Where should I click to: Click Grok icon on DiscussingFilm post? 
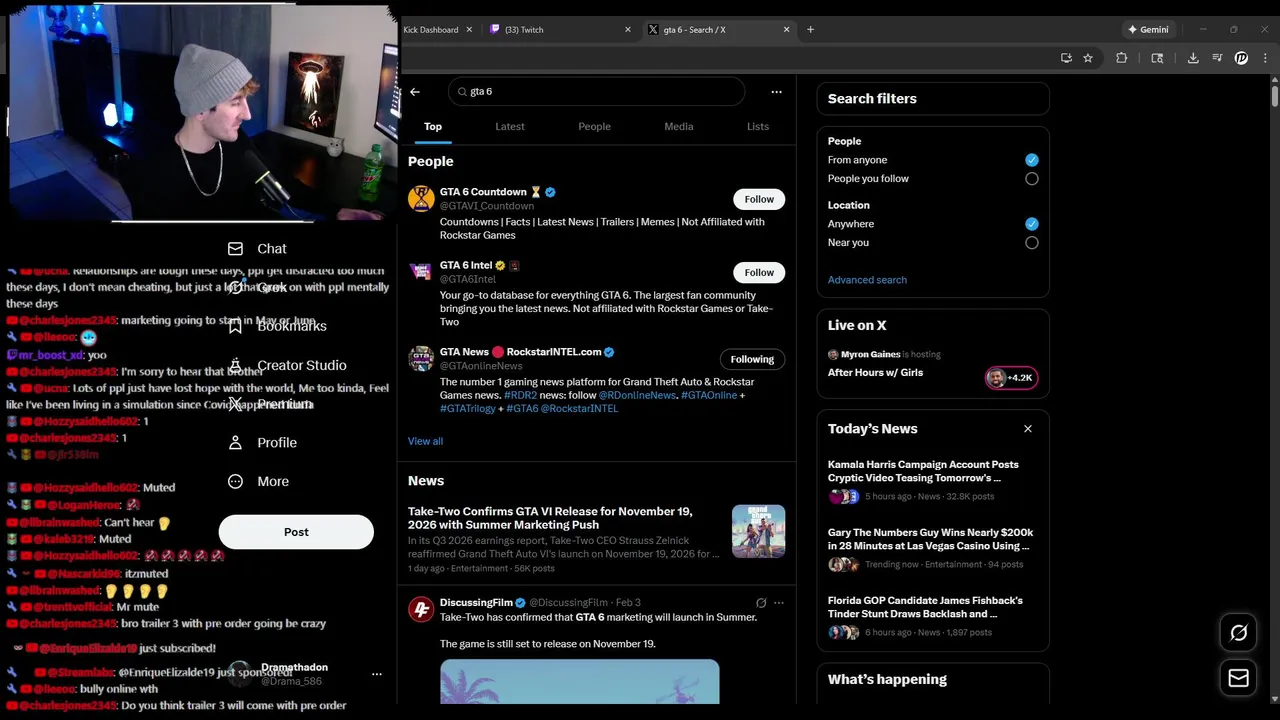point(761,603)
